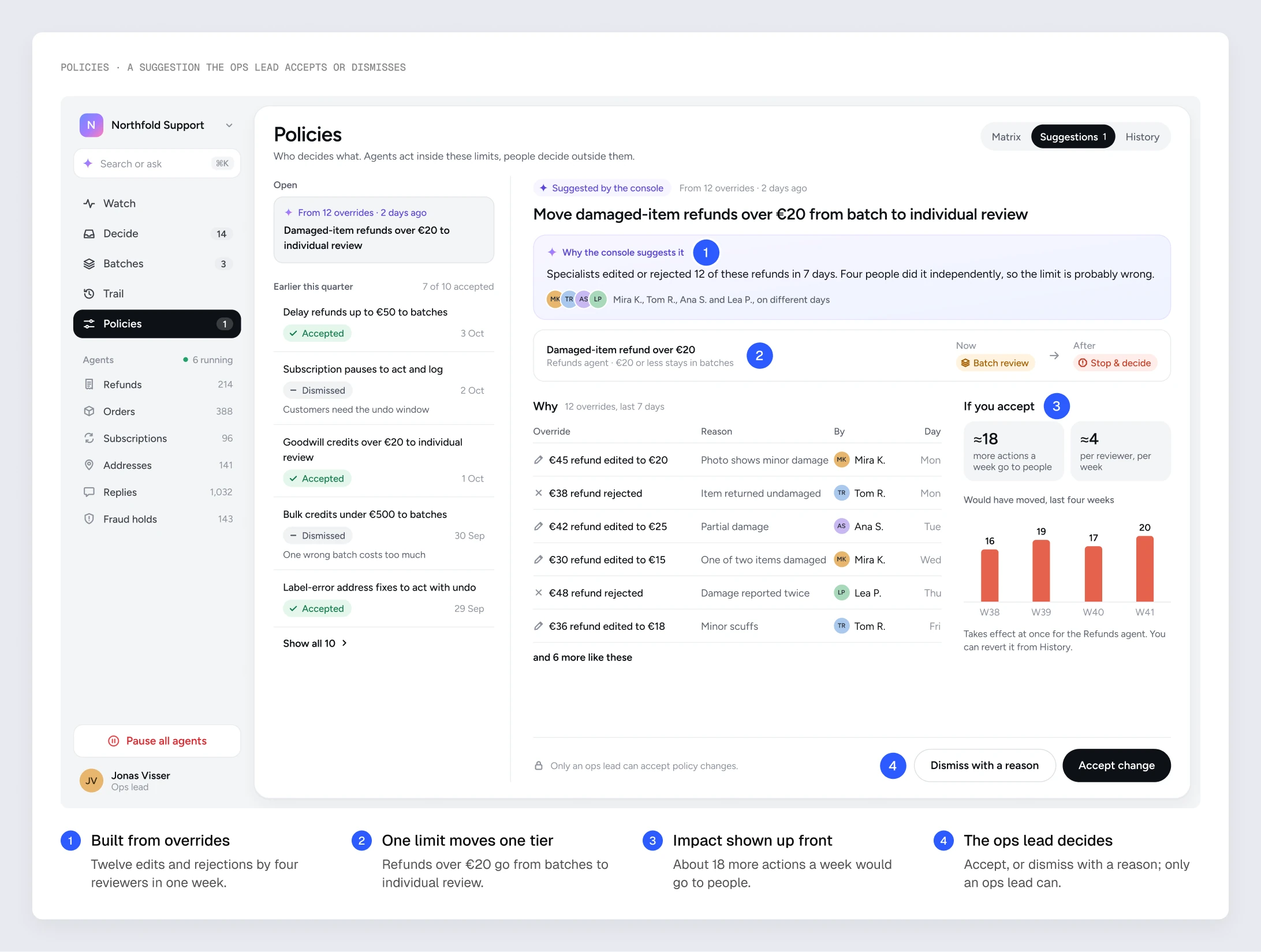Open the Damaged-item refunds open suggestion card
The height and width of the screenshot is (952, 1261).
tap(383, 230)
